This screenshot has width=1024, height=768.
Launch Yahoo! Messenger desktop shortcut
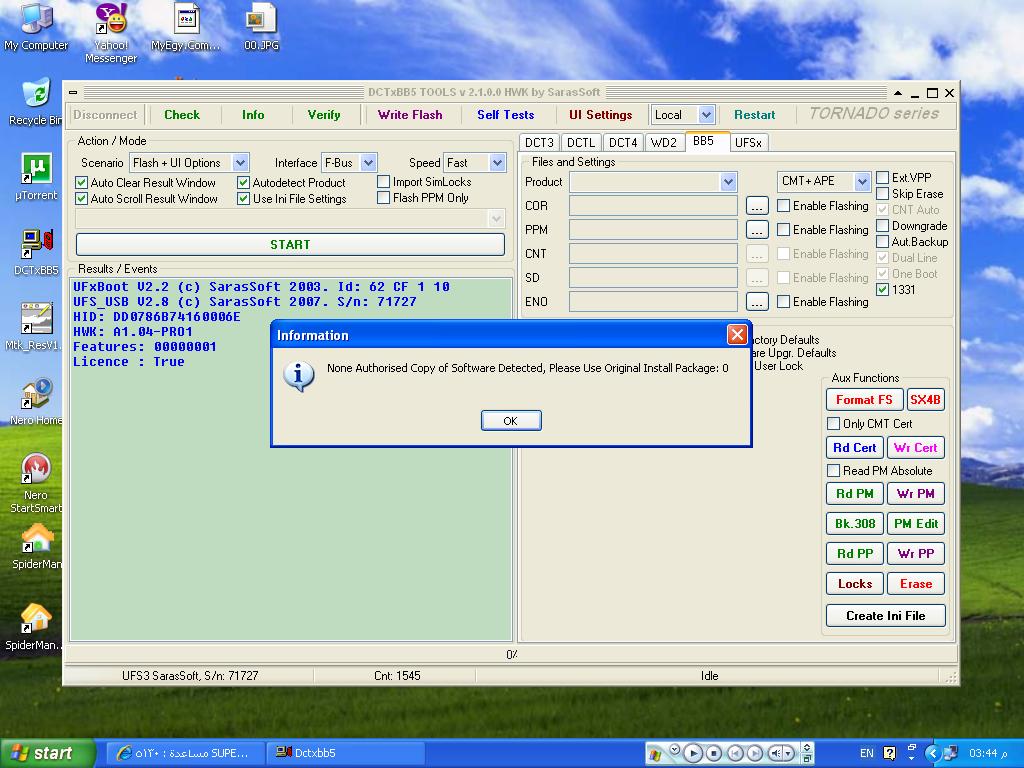[x=111, y=33]
